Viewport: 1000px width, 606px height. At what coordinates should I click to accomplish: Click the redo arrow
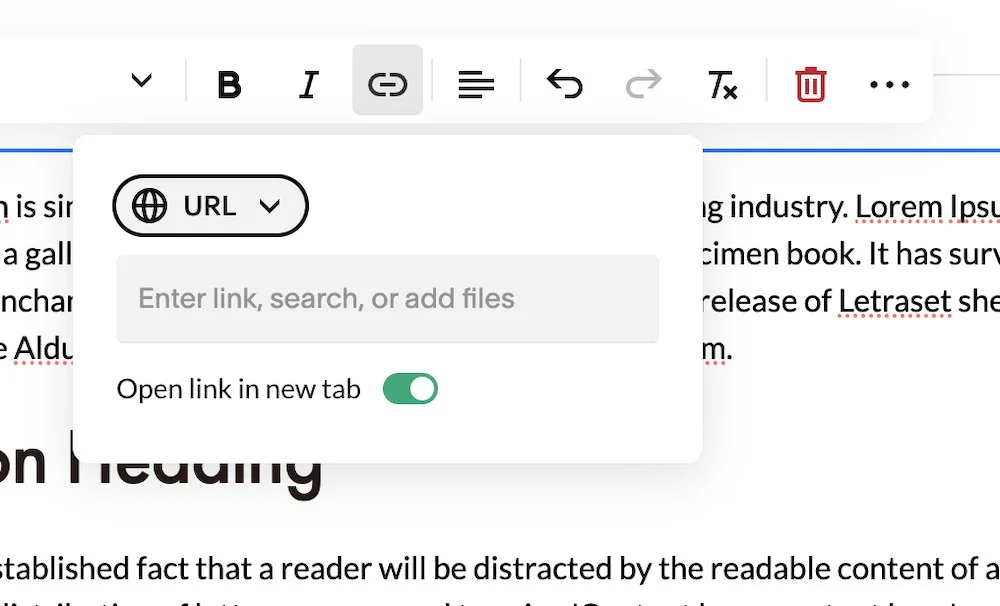[x=643, y=84]
